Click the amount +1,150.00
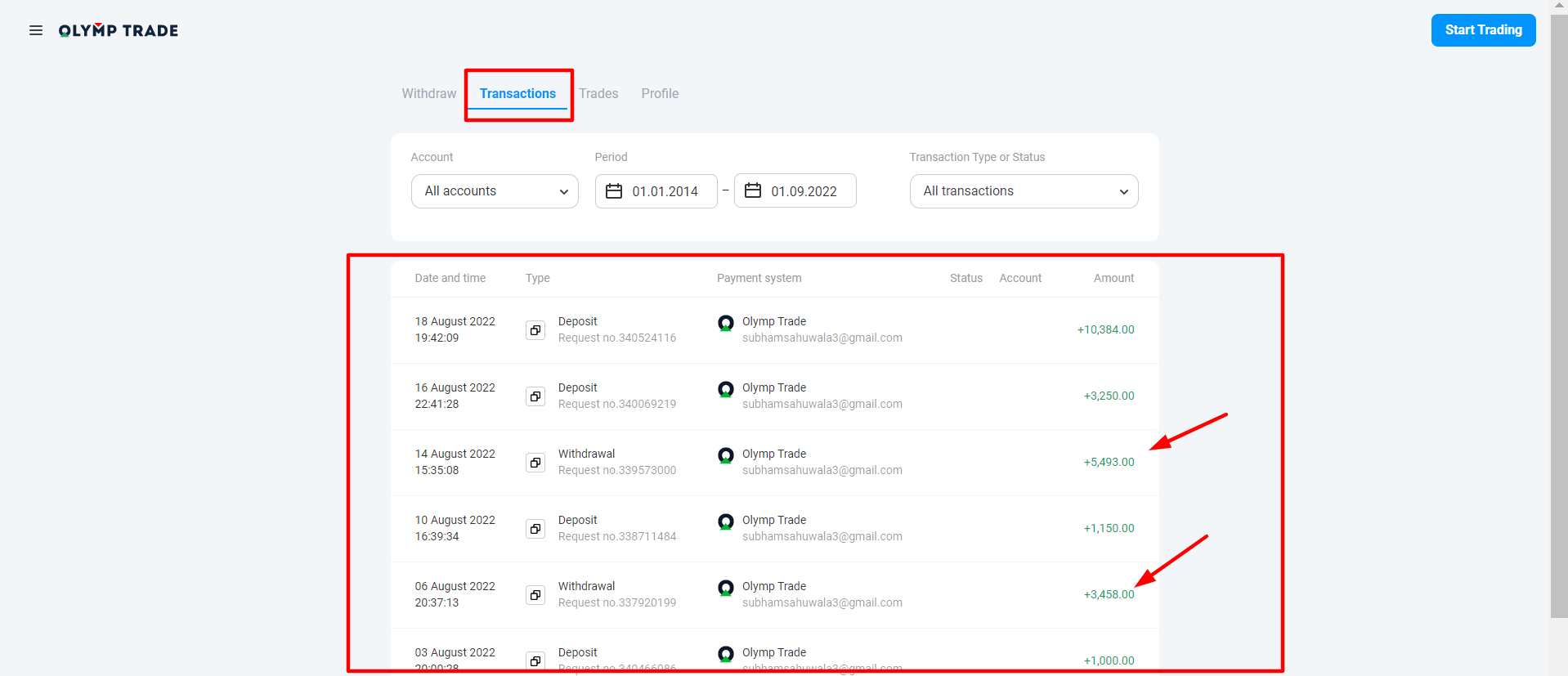1568x676 pixels. pos(1109,528)
